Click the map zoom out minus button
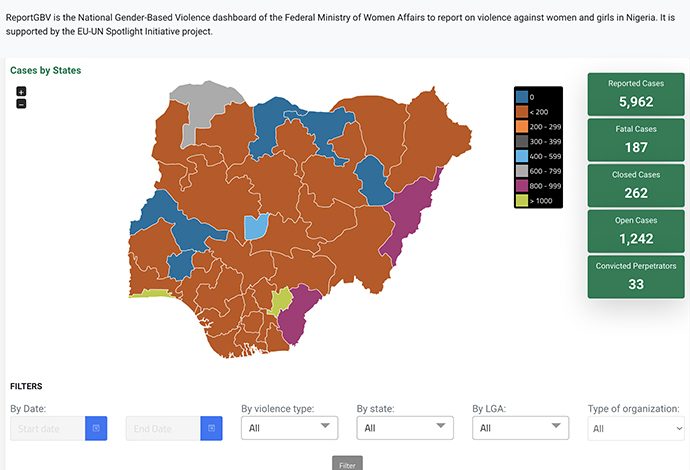The height and width of the screenshot is (470, 690). click(21, 103)
